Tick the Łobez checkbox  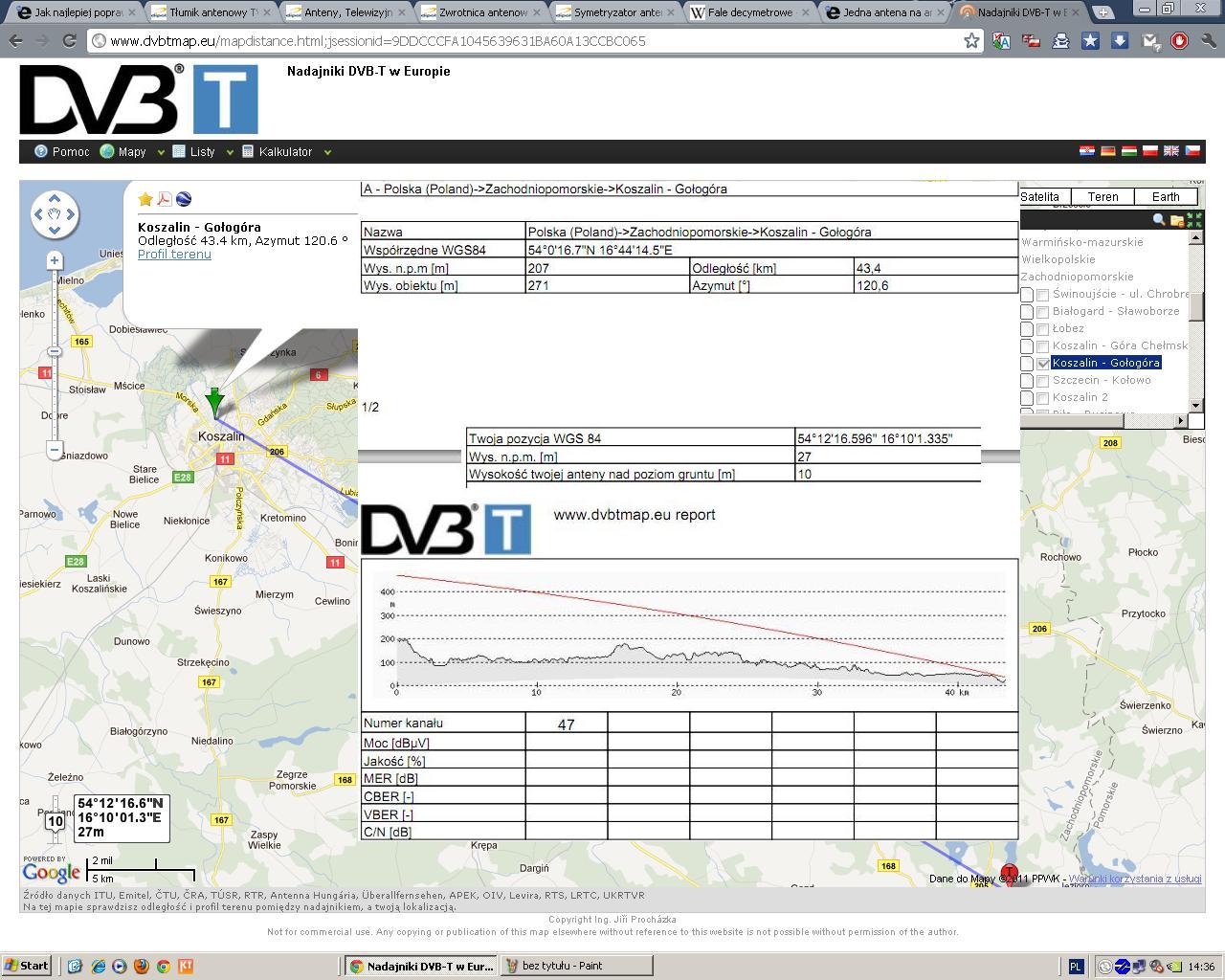(x=1043, y=329)
